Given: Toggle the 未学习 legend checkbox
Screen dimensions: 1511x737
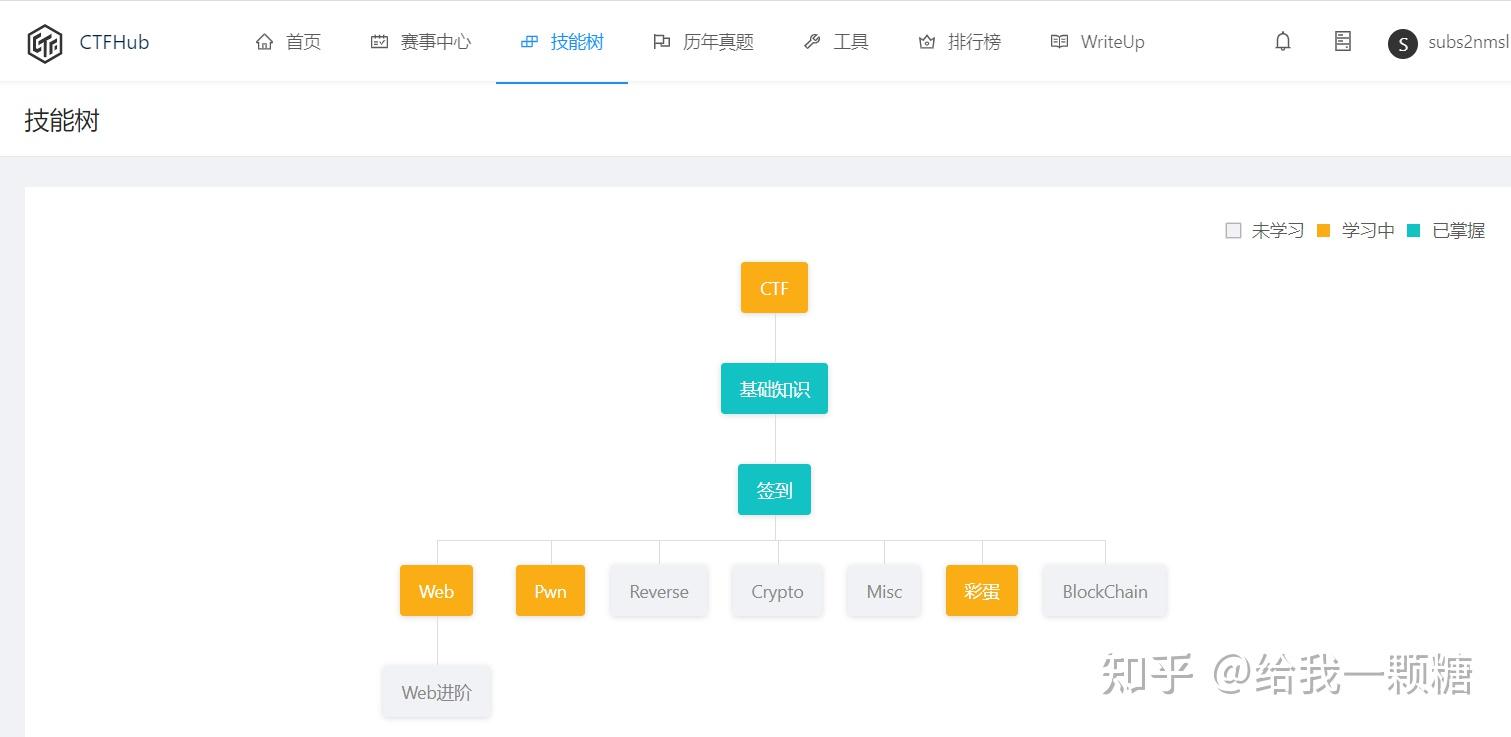Looking at the screenshot, I should point(1233,230).
